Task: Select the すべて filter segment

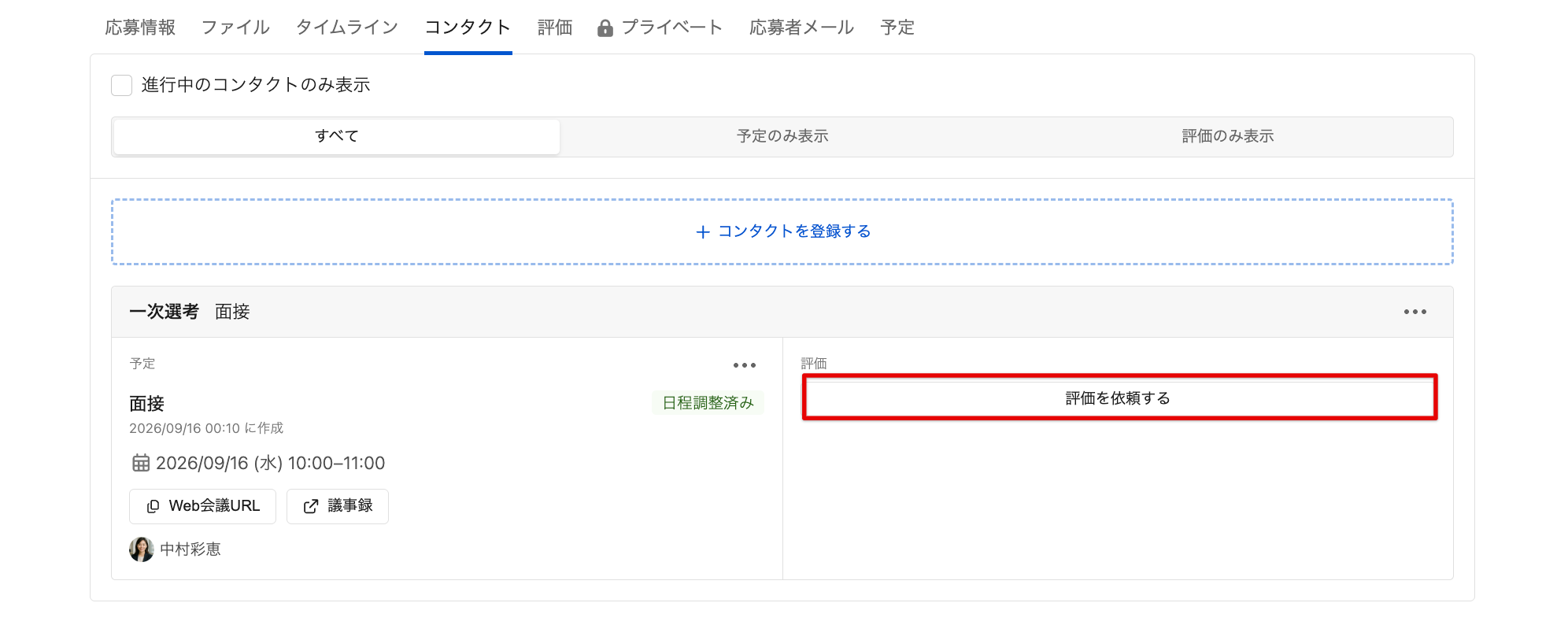Action: coord(337,136)
